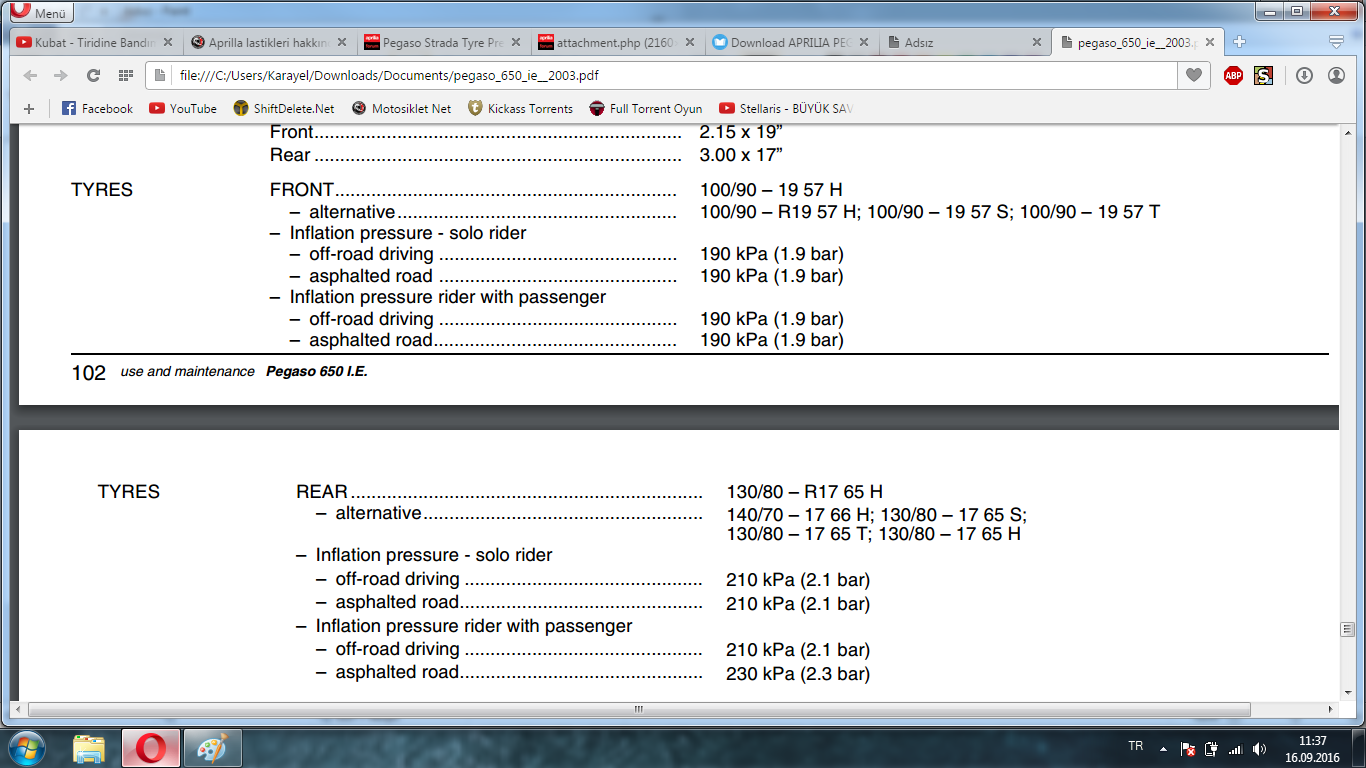Click the power plug battery icon in tray
Viewport: 1366px width, 768px height.
(1211, 748)
